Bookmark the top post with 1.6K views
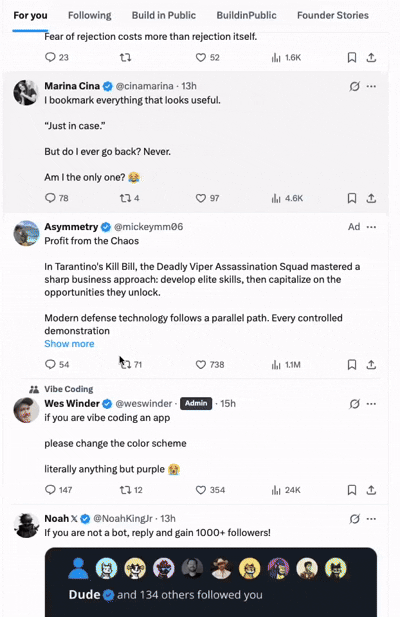This screenshot has height=617, width=400. [x=352, y=57]
